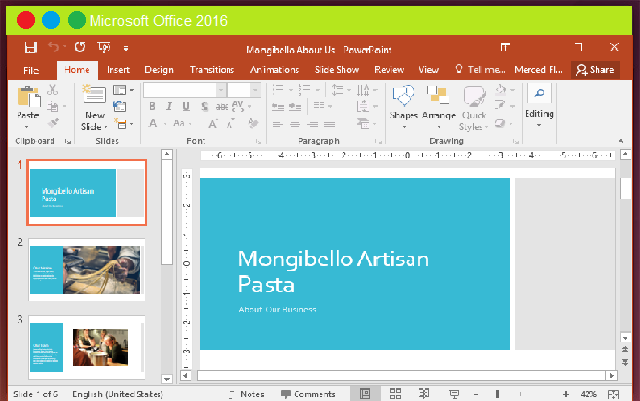Image resolution: width=640 pixels, height=401 pixels.
Task: Toggle Italic formatting
Action: coord(168,107)
